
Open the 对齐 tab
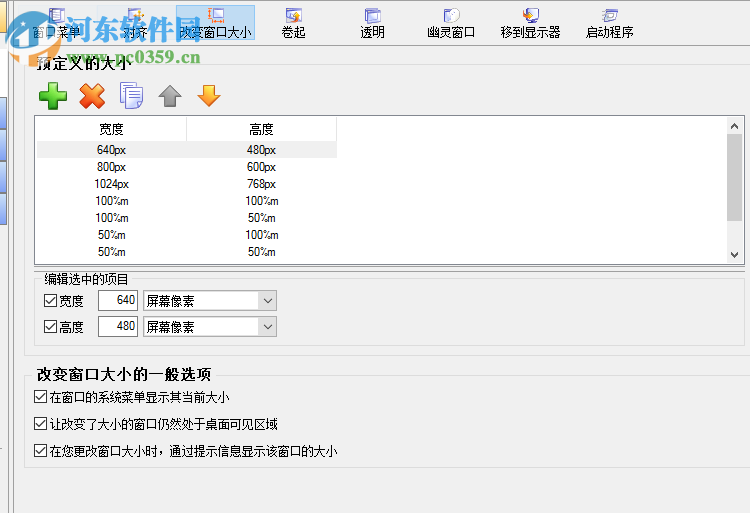(x=135, y=23)
